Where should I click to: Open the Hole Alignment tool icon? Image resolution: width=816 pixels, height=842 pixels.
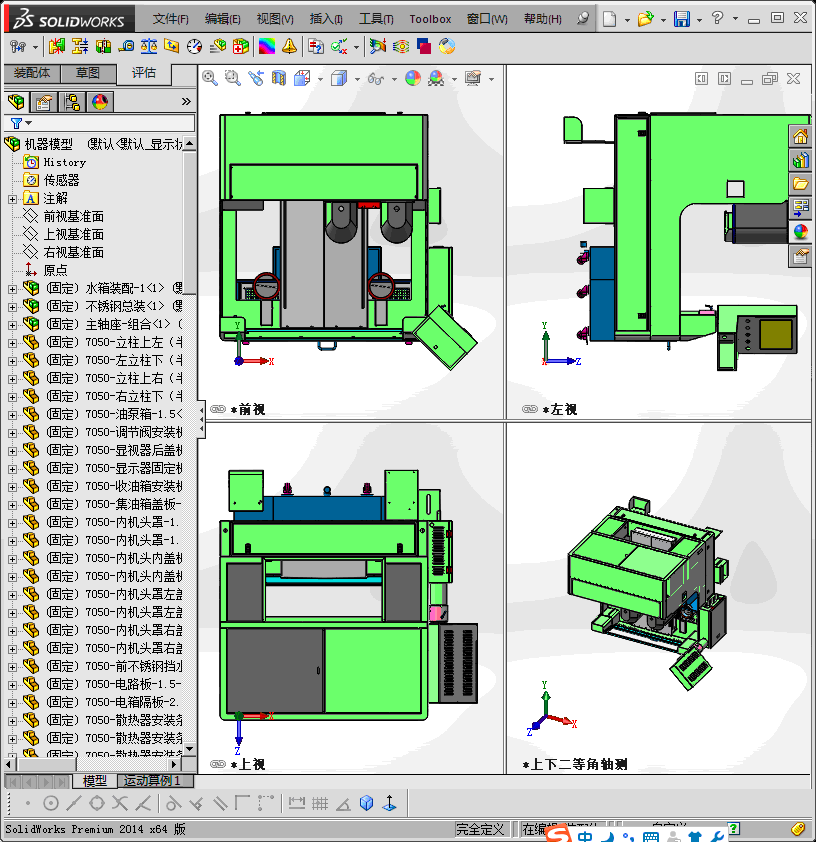pyautogui.click(x=103, y=46)
